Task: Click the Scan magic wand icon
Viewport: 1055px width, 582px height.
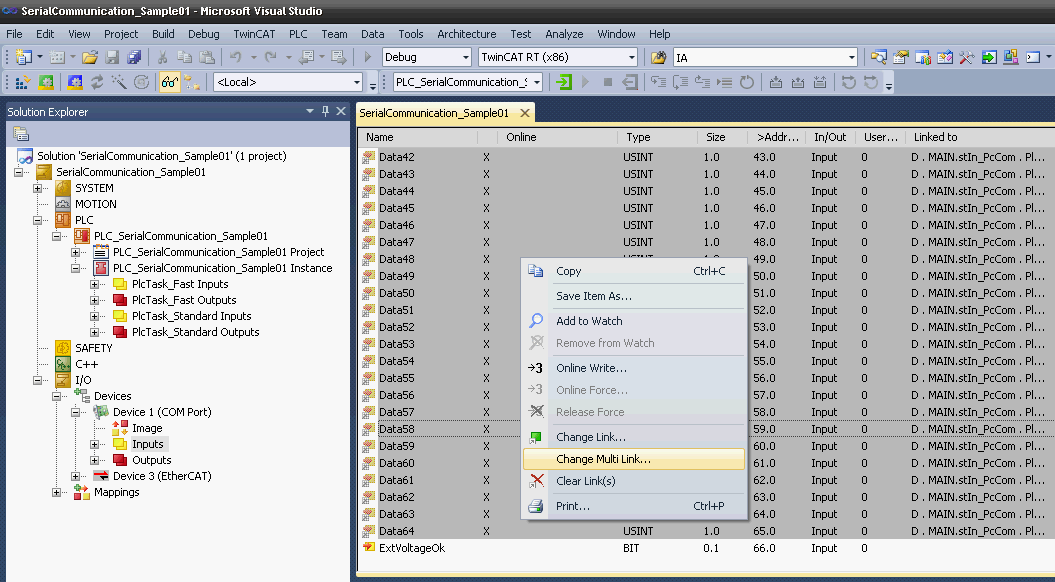Action: pos(119,82)
